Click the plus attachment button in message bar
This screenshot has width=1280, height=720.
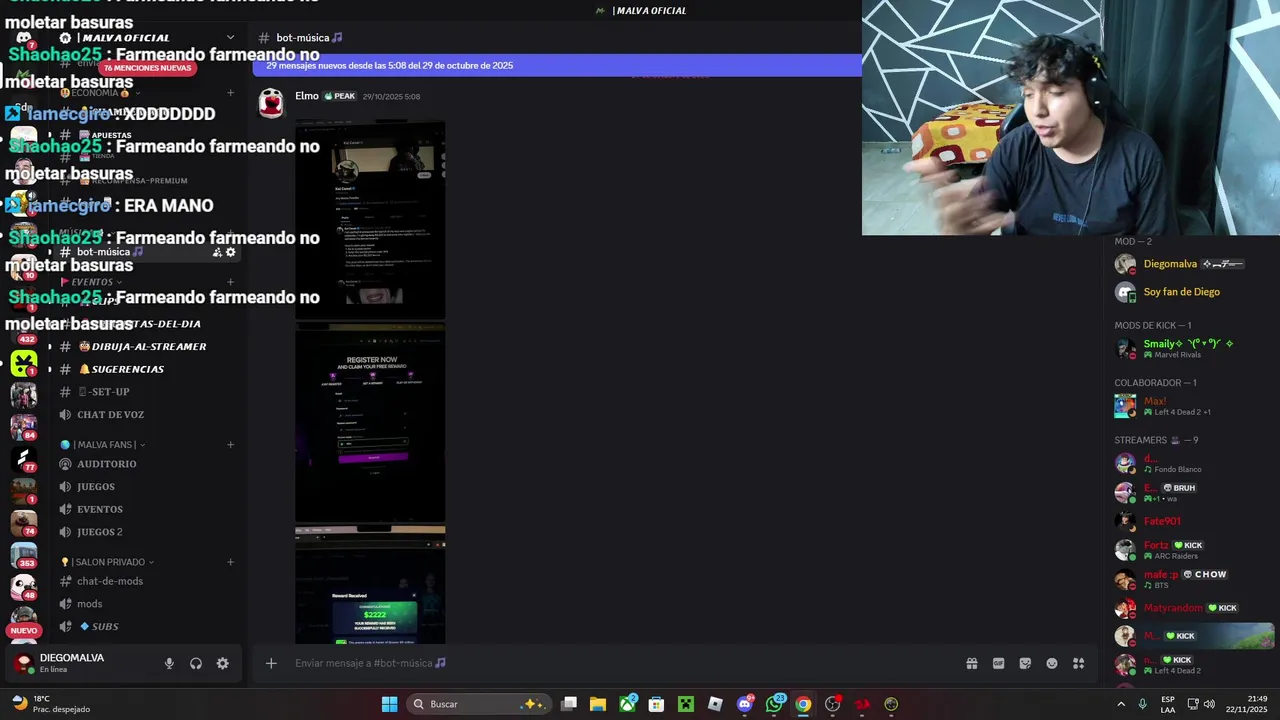pyautogui.click(x=271, y=663)
